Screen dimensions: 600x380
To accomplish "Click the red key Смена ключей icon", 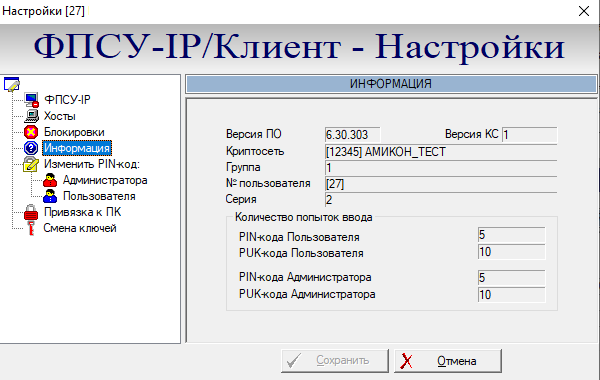I will coord(31,228).
